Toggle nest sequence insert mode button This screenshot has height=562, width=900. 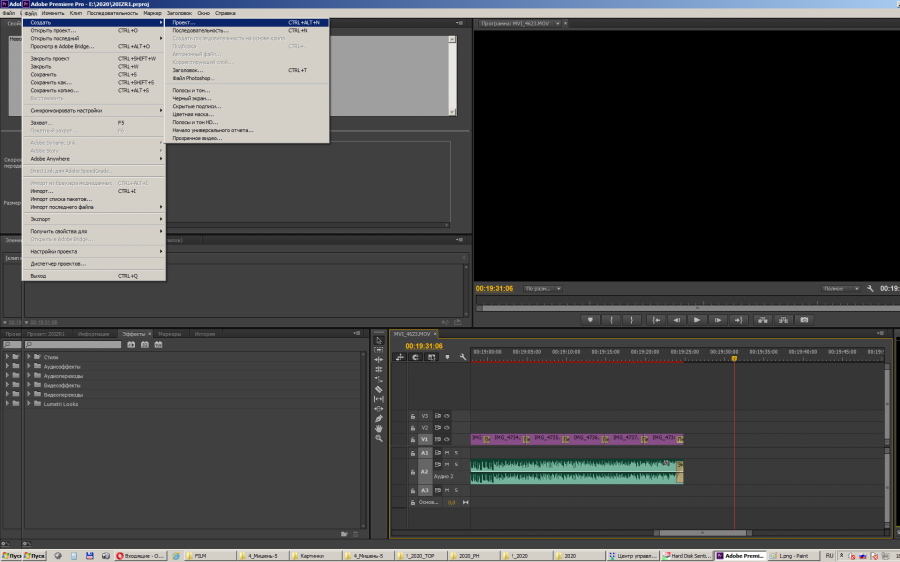point(400,357)
